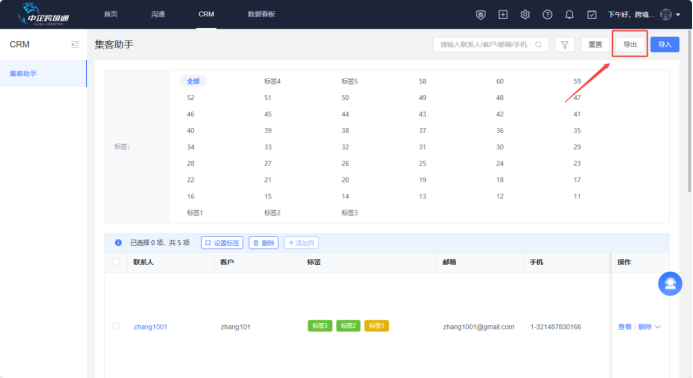The width and height of the screenshot is (693, 378).
Task: Open the filter funnel button
Action: click(x=564, y=44)
